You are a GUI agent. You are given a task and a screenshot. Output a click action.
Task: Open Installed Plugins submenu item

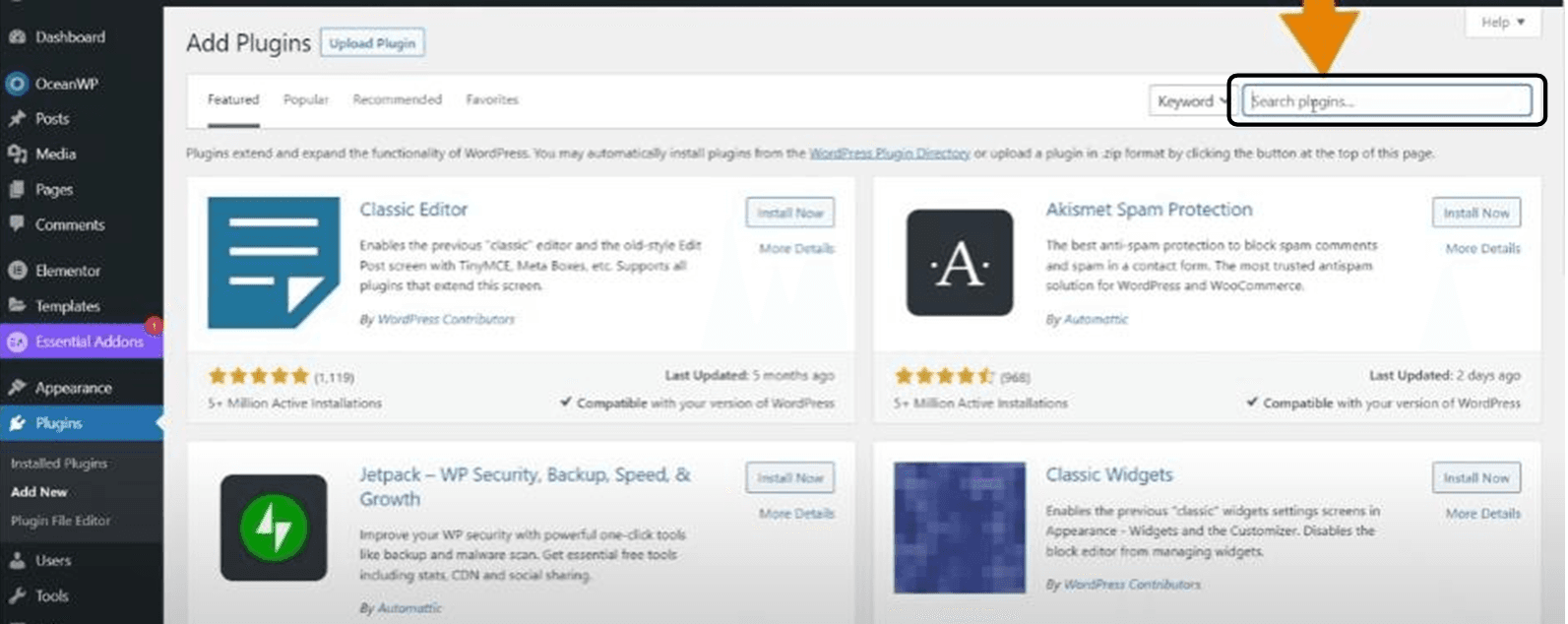click(x=59, y=464)
